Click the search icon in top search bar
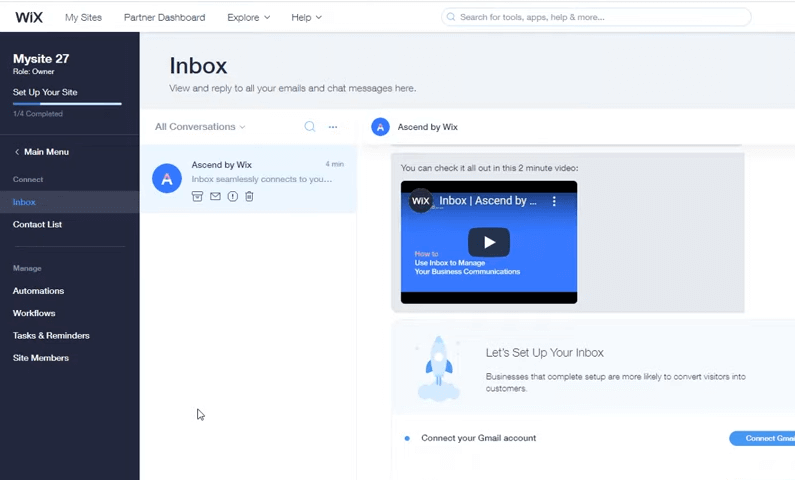This screenshot has height=480, width=795. (x=451, y=17)
